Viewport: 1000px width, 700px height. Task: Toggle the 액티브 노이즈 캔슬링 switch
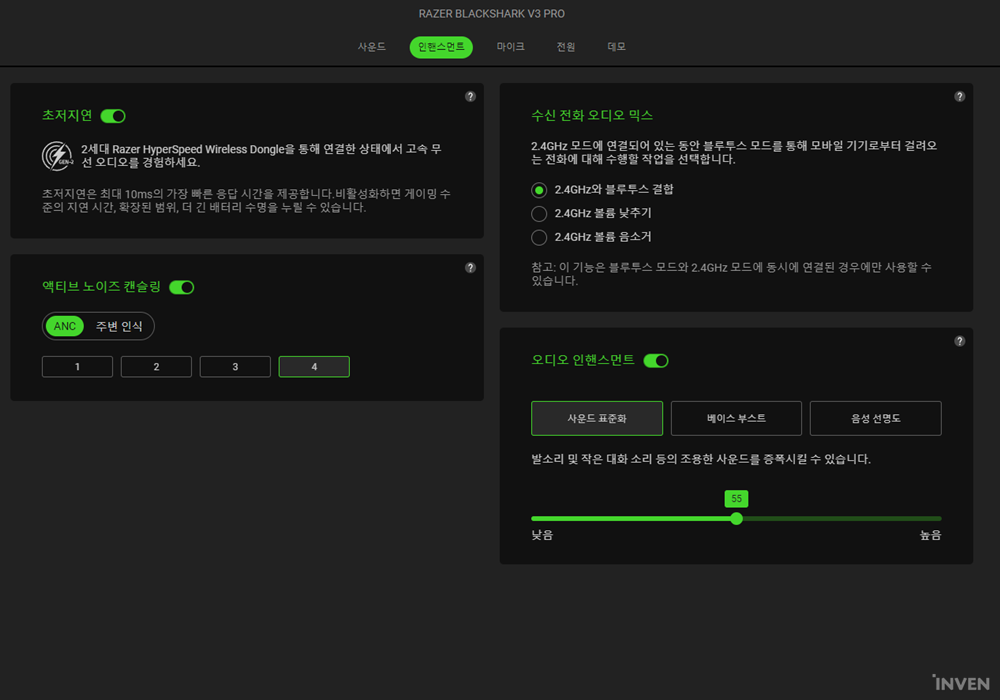[182, 288]
